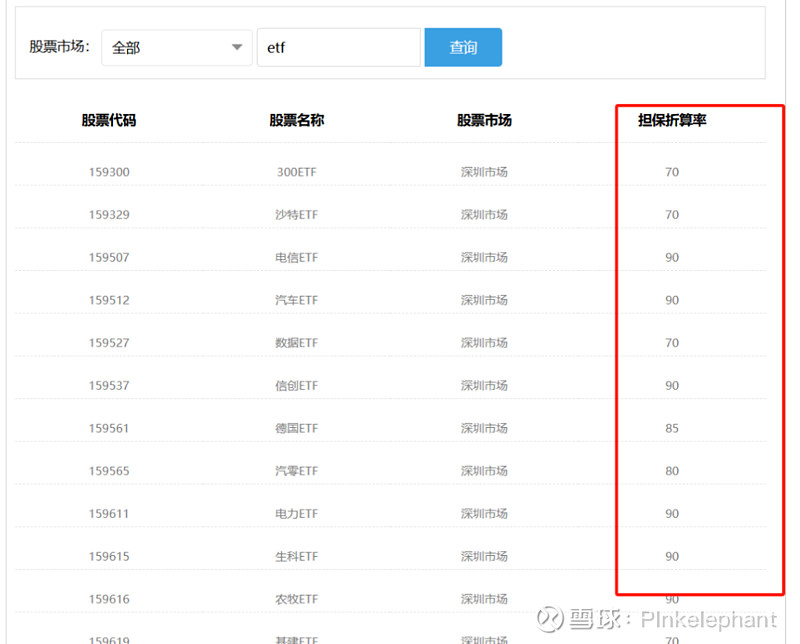Select stock code 159565
Viewport: 800px width, 644px height.
(109, 471)
